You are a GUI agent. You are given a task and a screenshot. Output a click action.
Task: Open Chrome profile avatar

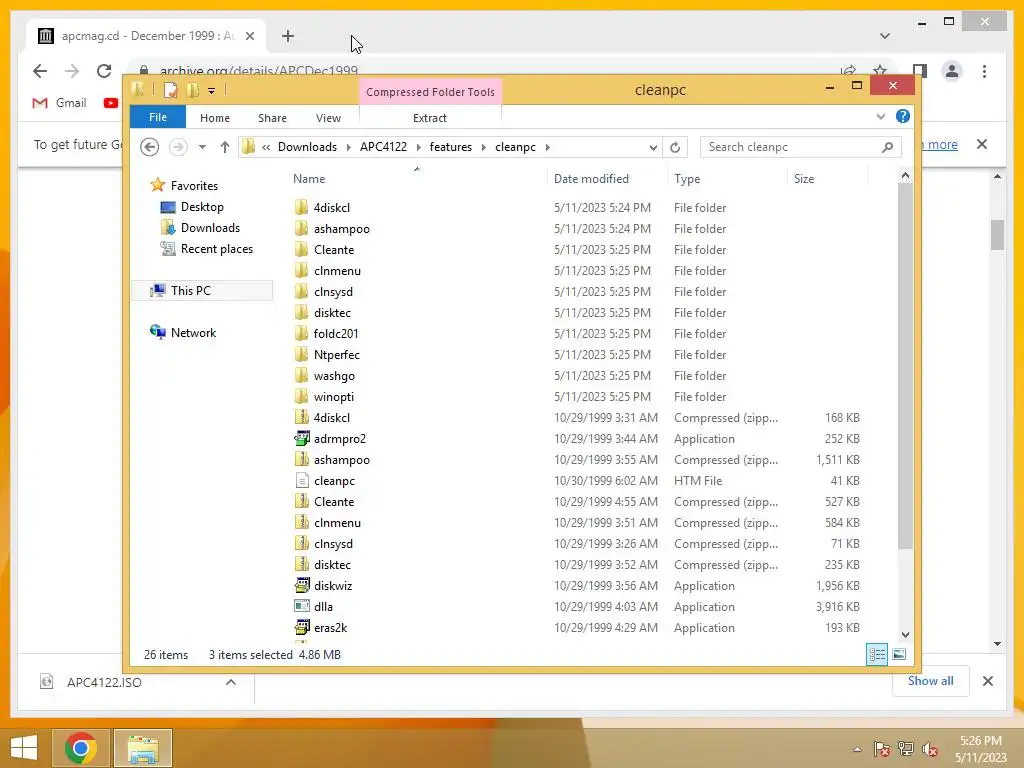952,71
